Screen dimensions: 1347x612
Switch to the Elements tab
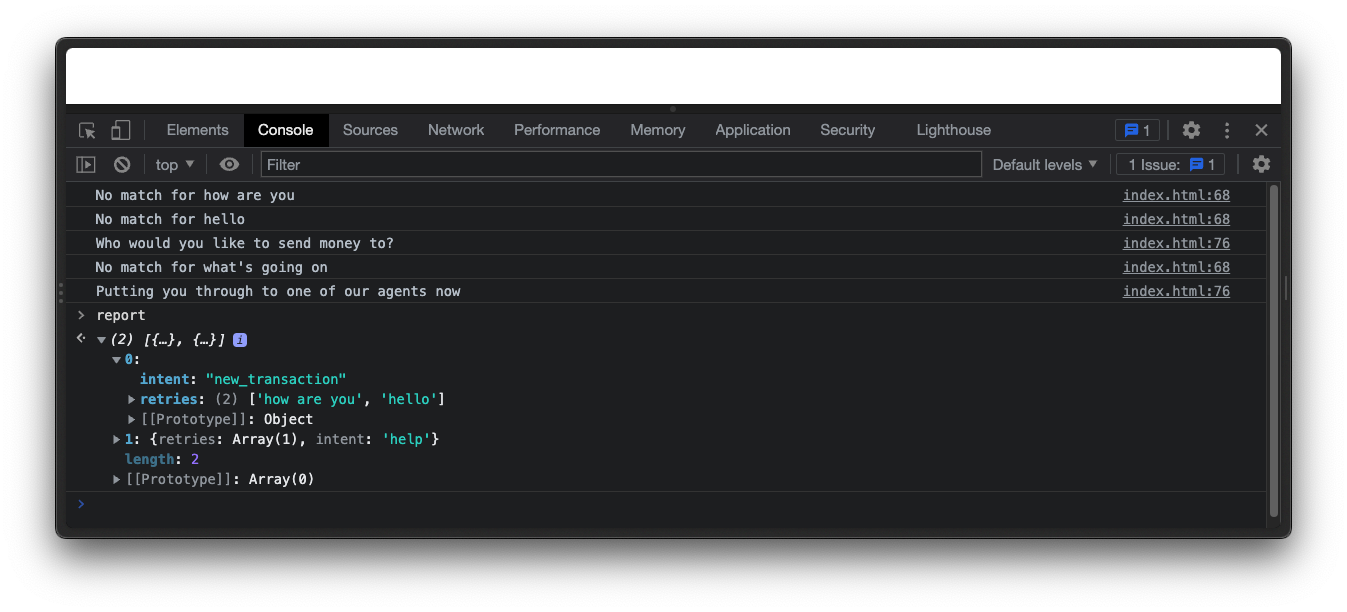click(x=197, y=130)
